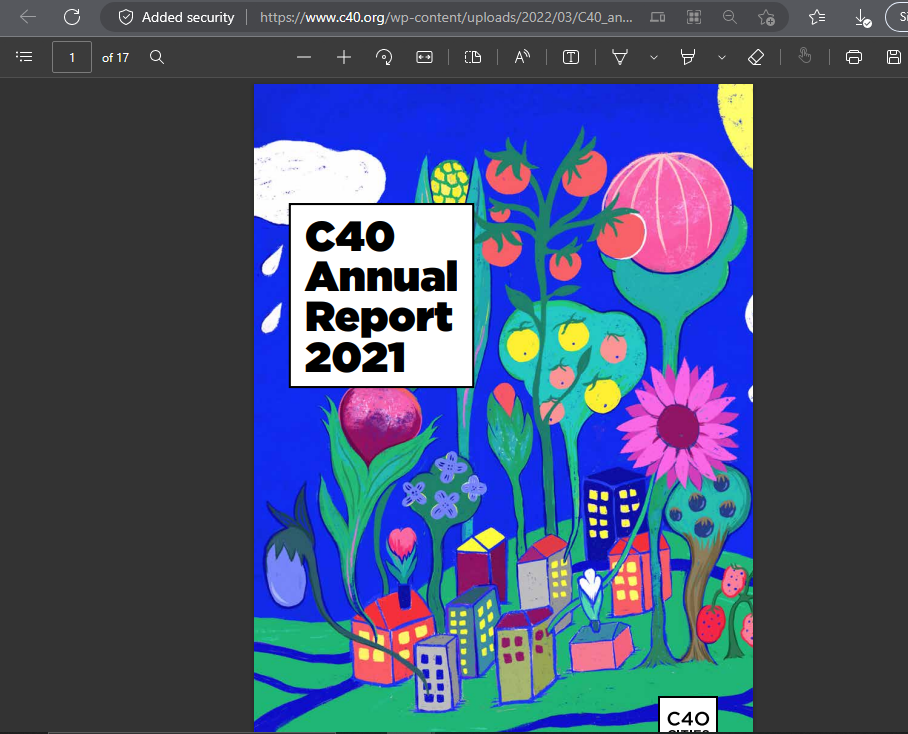Select the c40.org PDF address in the URL bar
The height and width of the screenshot is (734, 908).
pos(446,17)
